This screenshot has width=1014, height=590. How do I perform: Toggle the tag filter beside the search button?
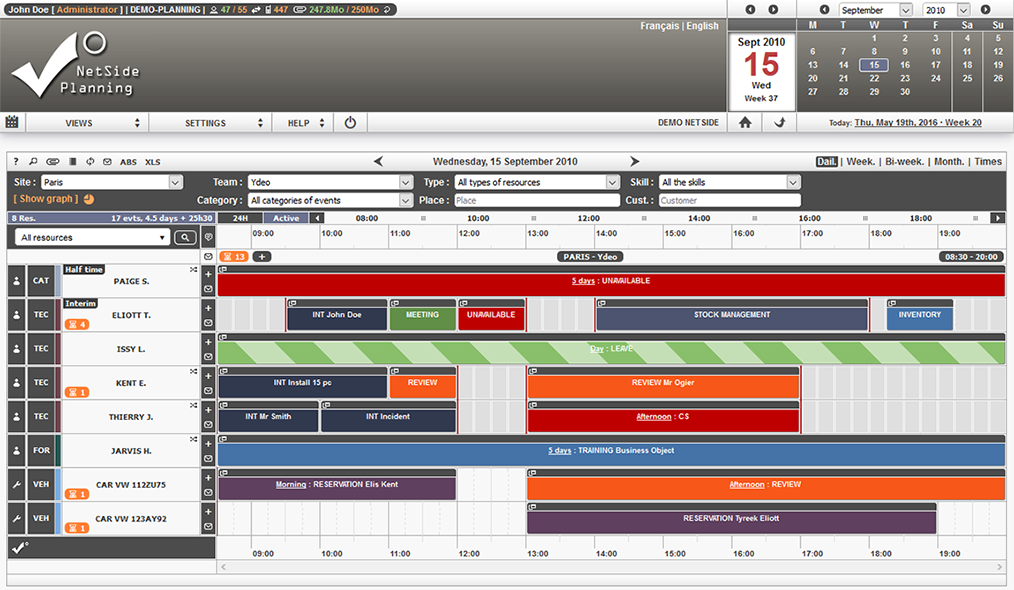click(208, 237)
